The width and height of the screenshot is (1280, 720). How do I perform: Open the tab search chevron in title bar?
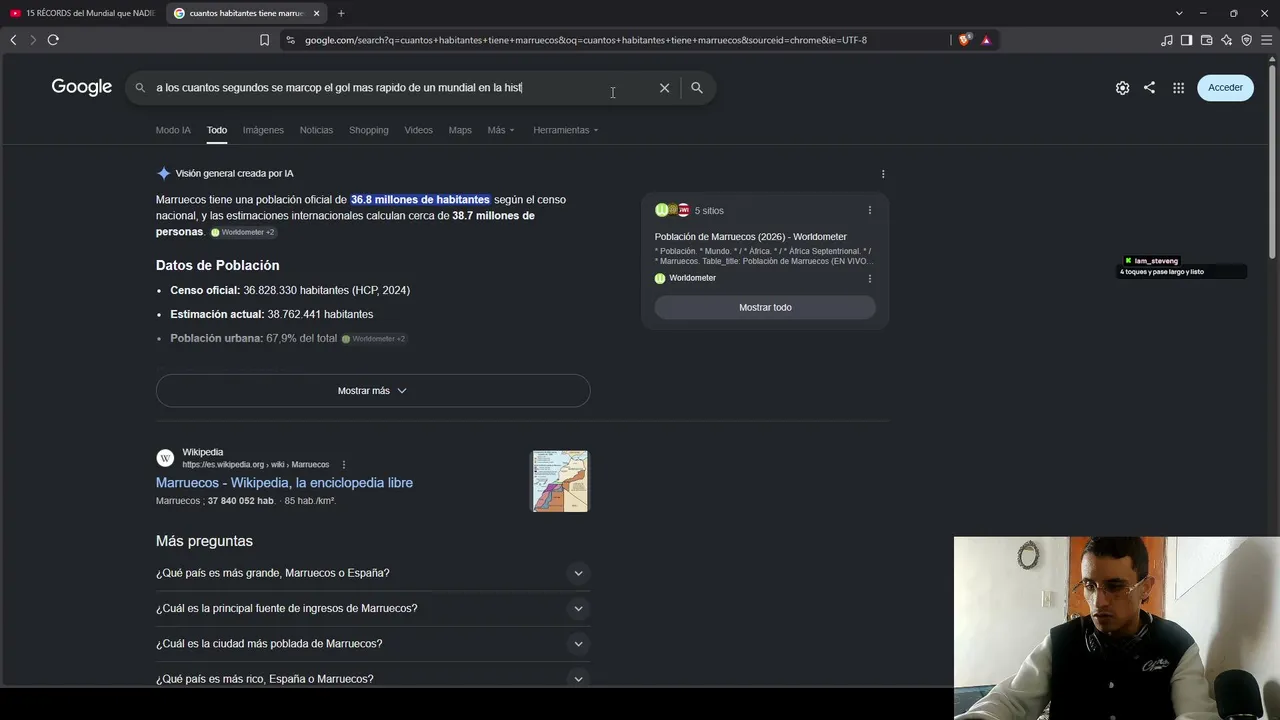[1179, 13]
